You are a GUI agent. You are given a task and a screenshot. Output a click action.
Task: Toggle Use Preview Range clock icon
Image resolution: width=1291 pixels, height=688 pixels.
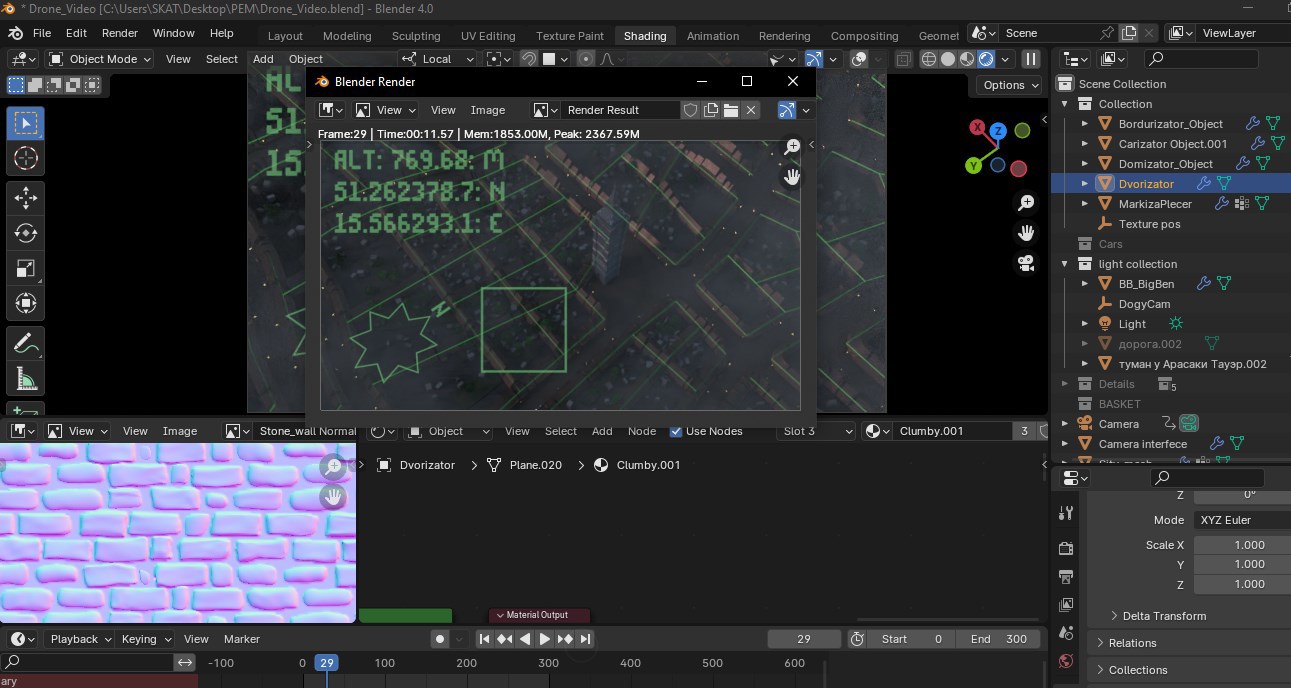tap(857, 639)
